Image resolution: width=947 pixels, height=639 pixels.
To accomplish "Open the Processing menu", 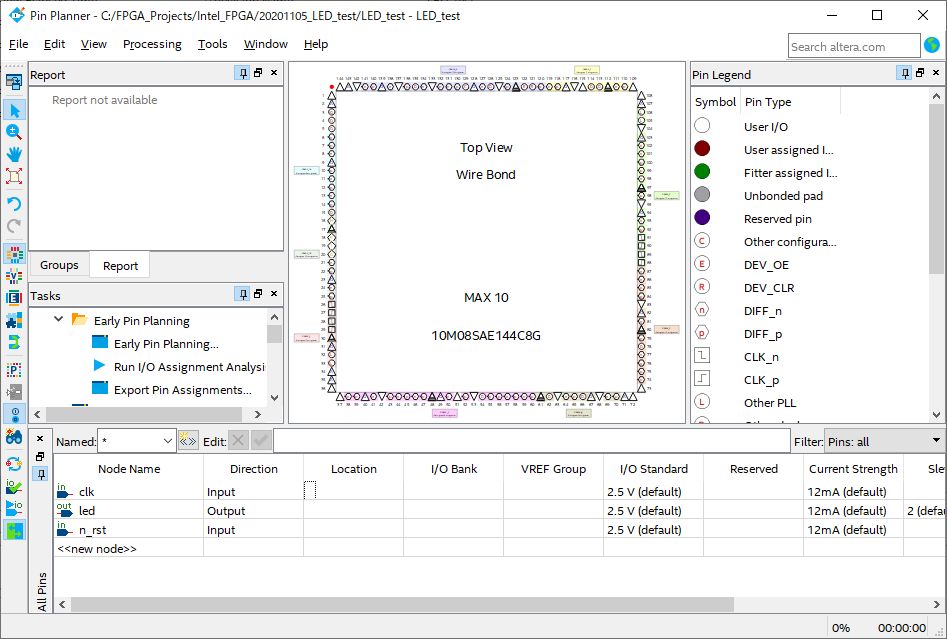I will 152,44.
